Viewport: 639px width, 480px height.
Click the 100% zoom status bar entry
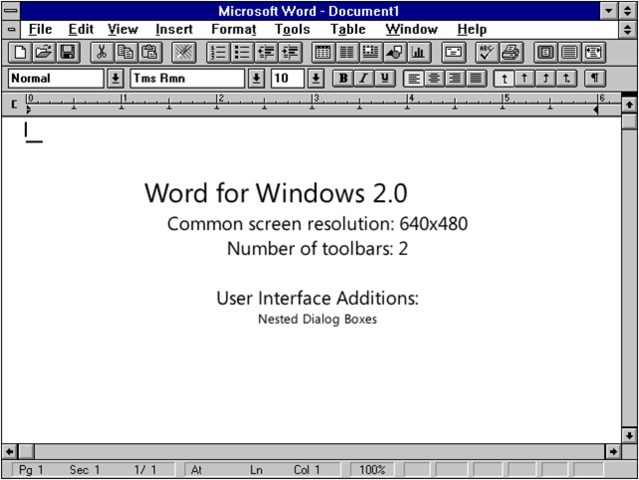pyautogui.click(x=372, y=470)
